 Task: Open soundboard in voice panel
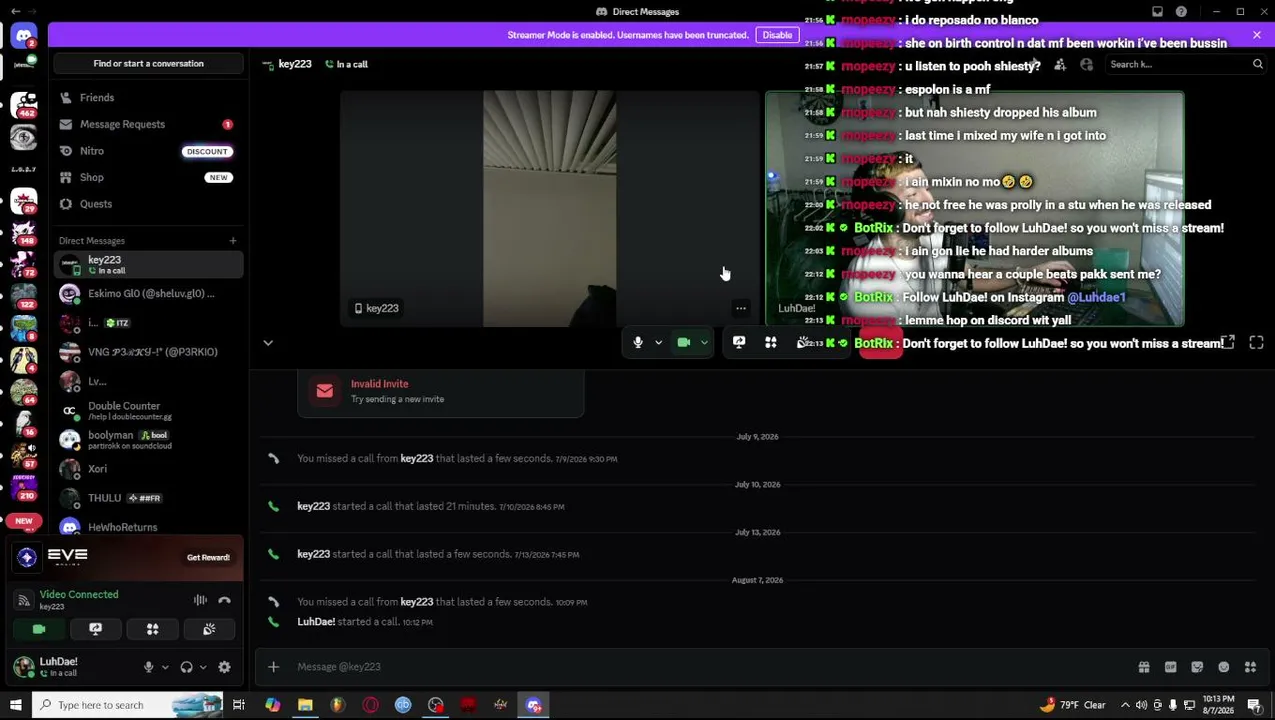click(x=209, y=629)
